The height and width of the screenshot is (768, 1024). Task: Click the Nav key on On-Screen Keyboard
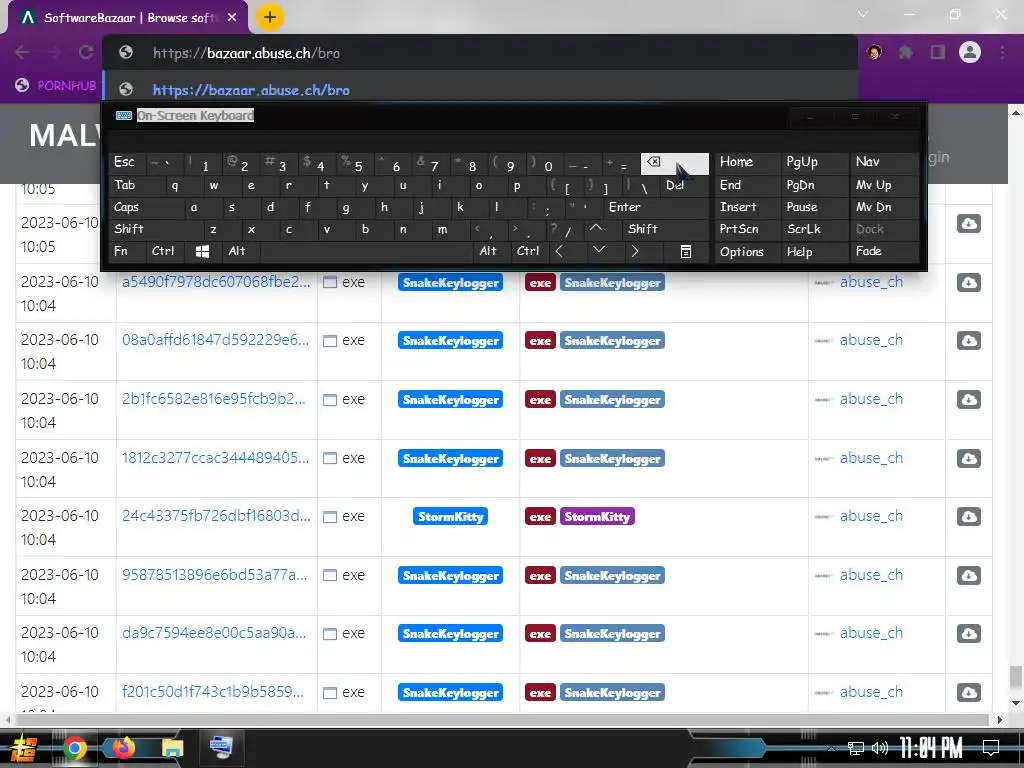884,162
